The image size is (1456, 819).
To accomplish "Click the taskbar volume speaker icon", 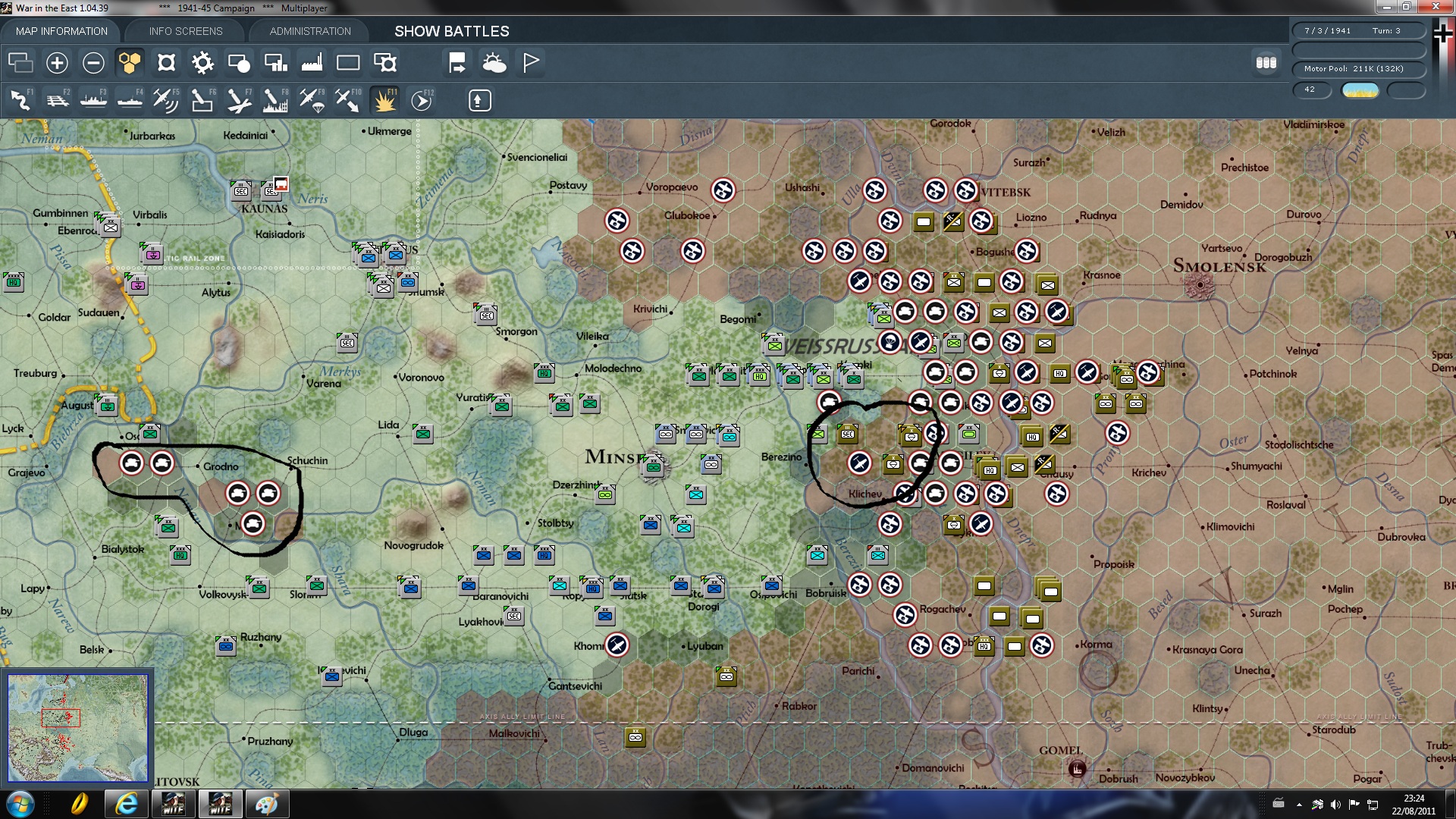I will coord(1335,804).
